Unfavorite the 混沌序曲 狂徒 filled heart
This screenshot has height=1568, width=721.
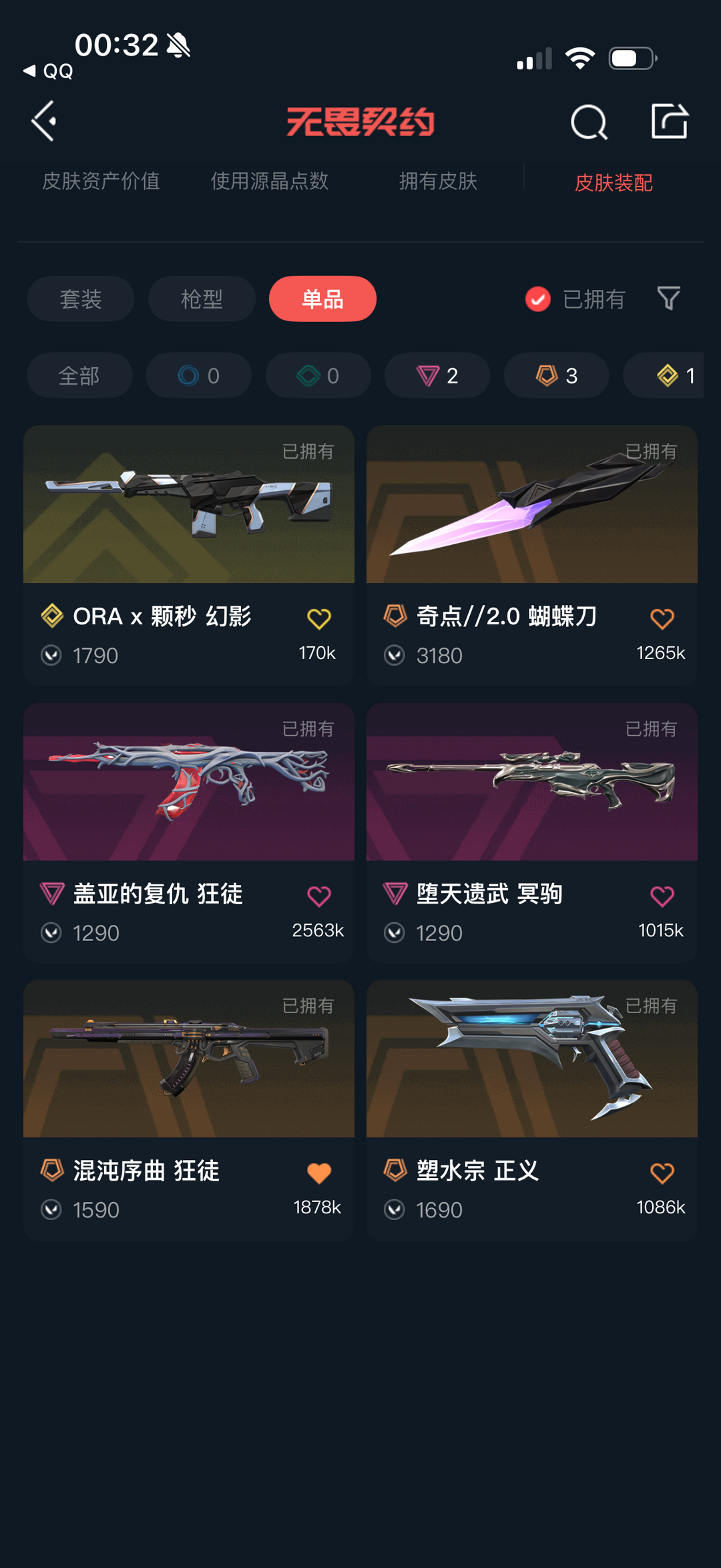point(319,1173)
